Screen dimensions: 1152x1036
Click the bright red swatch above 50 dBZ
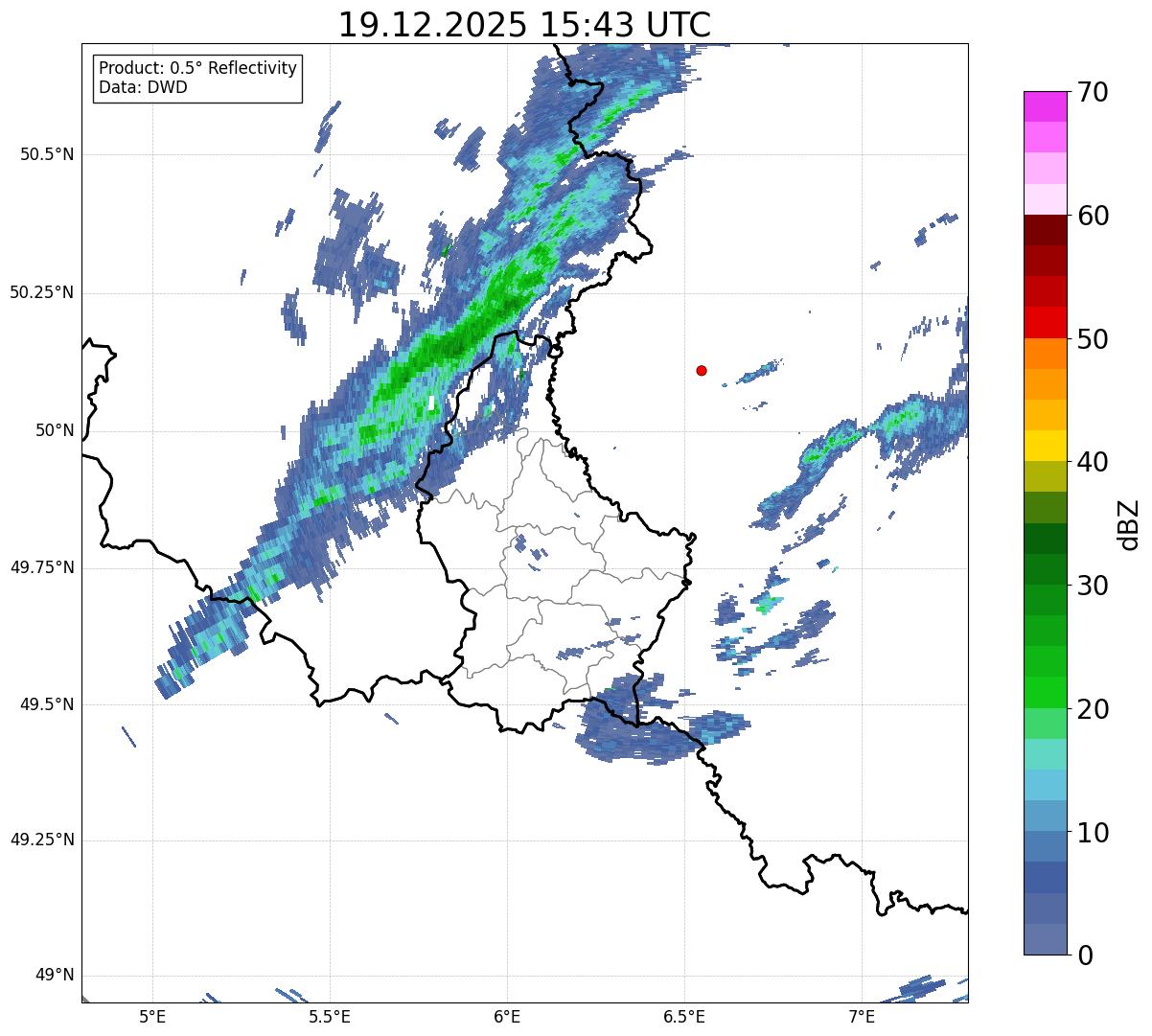click(1045, 323)
